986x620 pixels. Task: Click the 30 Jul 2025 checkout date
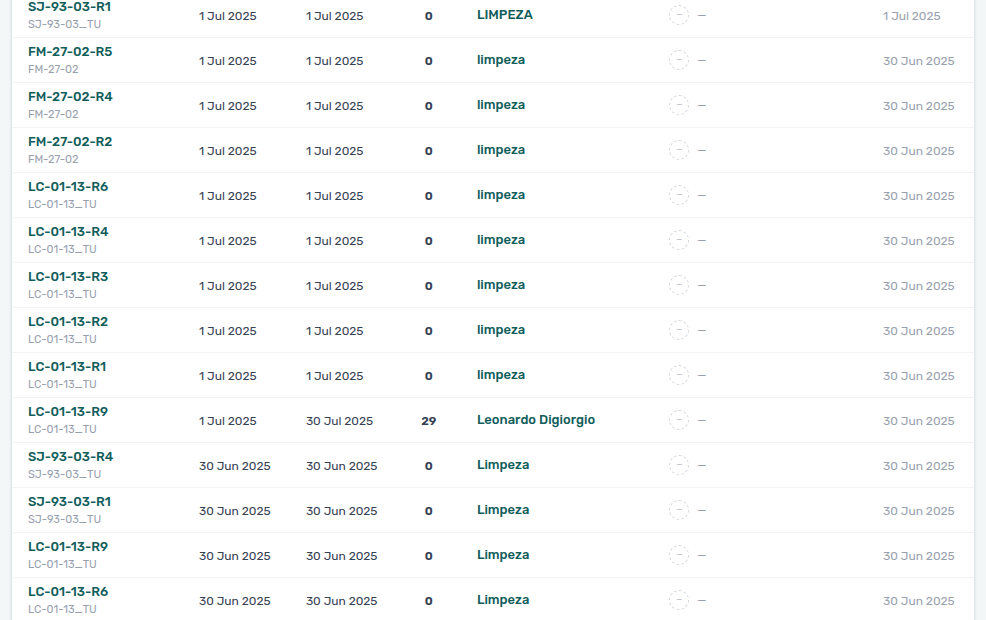(340, 421)
